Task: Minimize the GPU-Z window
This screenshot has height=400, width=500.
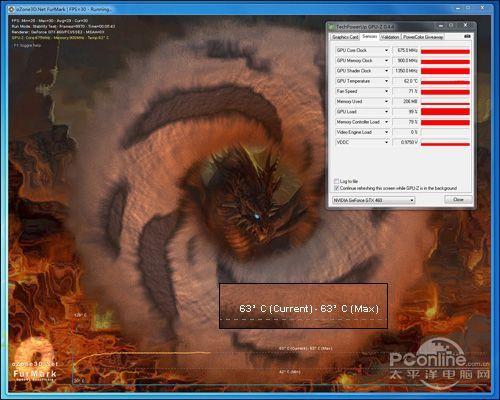Action: 441,26
